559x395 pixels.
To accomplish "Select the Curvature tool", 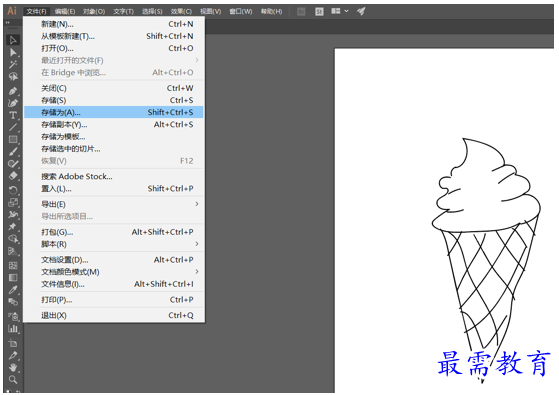I will click(13, 103).
